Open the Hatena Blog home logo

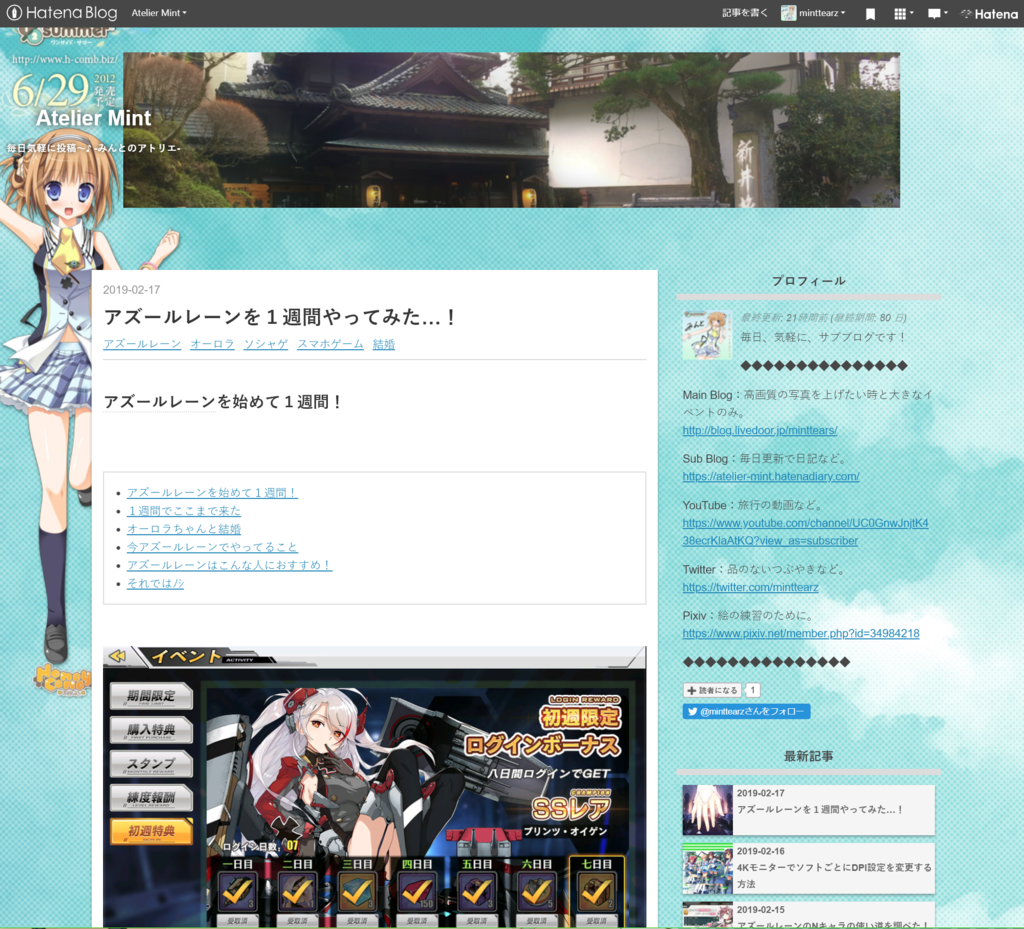click(62, 12)
